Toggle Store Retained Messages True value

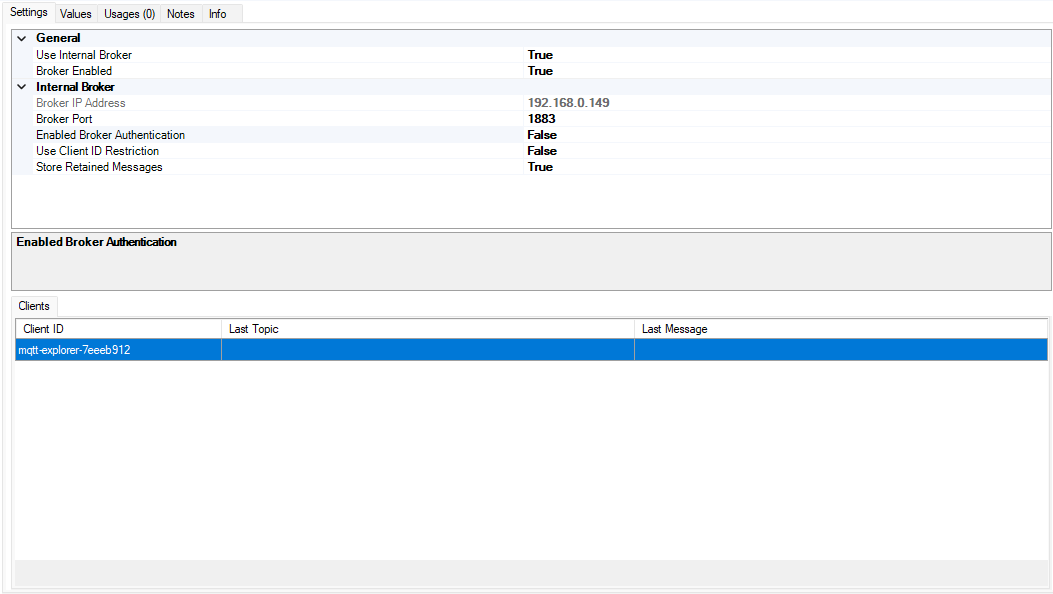[x=540, y=167]
